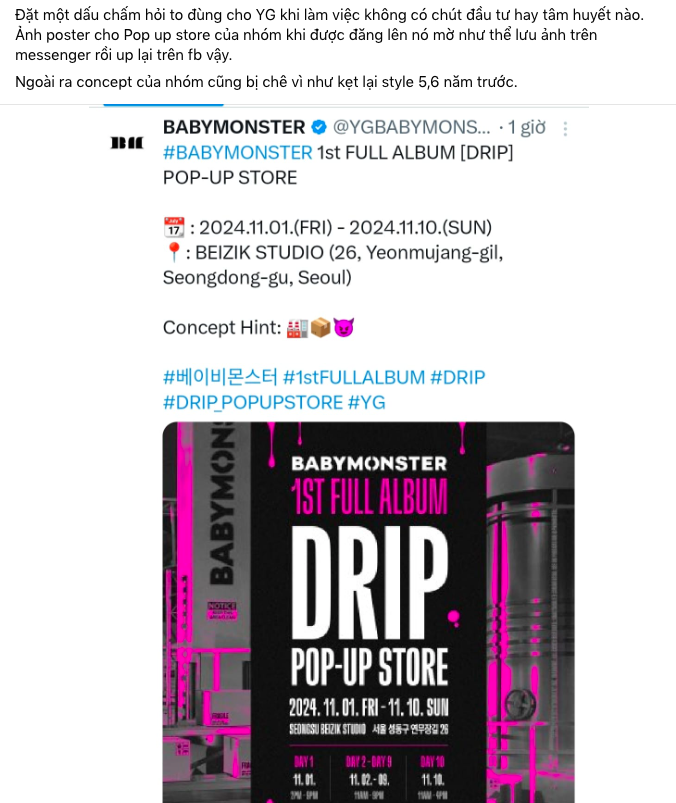
Task: Open the #베이비몬스터 hashtag
Action: tap(220, 377)
